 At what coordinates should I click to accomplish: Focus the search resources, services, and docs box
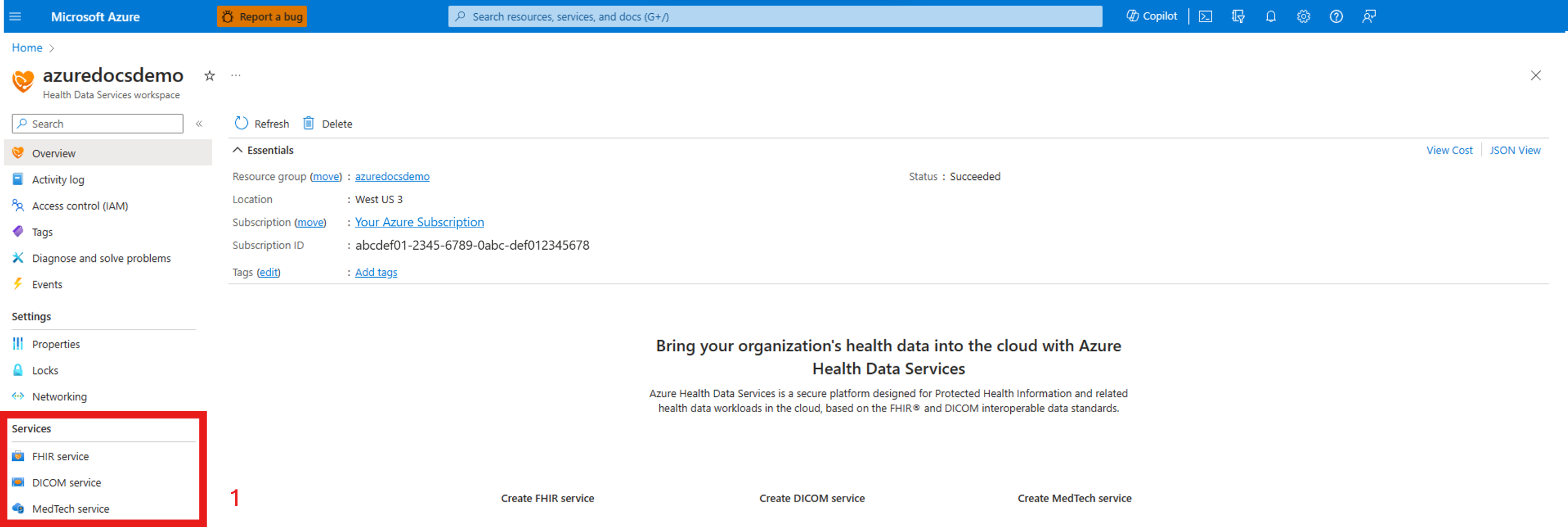click(775, 16)
